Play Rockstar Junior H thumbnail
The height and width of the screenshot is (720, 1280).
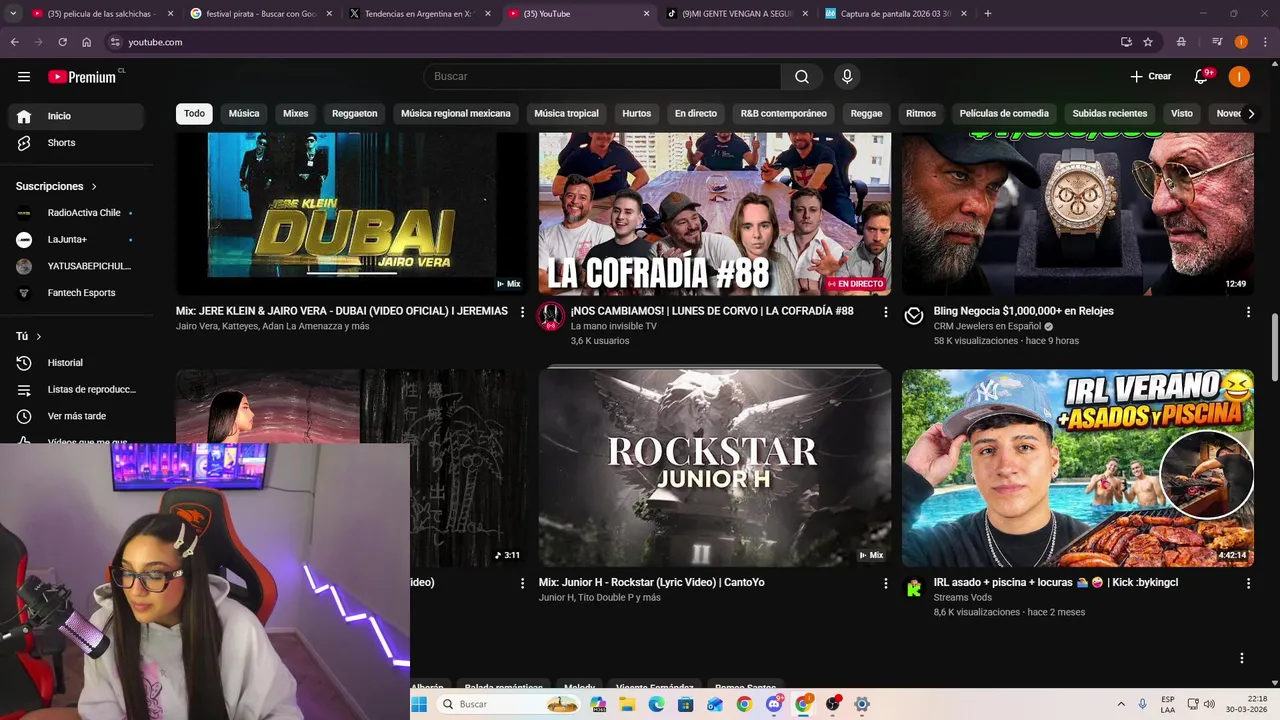[715, 468]
